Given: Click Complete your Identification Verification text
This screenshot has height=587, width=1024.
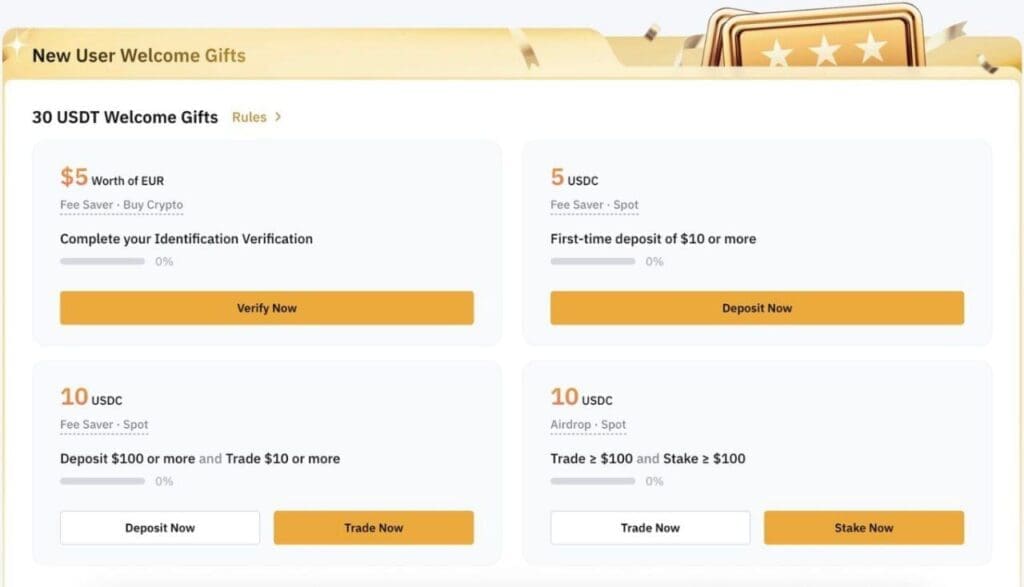Looking at the screenshot, I should tap(186, 239).
